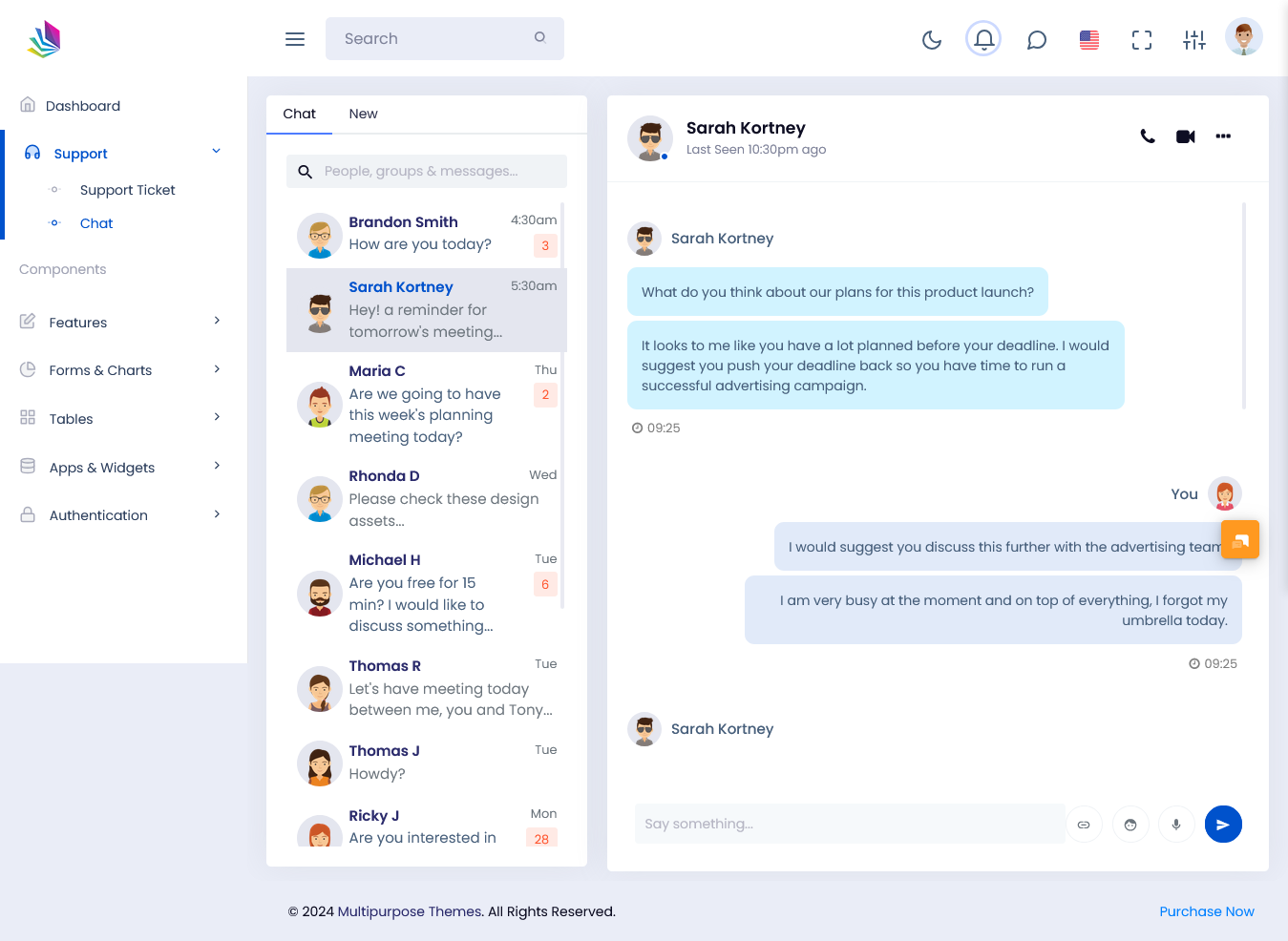Image resolution: width=1288 pixels, height=941 pixels.
Task: Open the Multipurpose Themes link
Action: click(409, 911)
